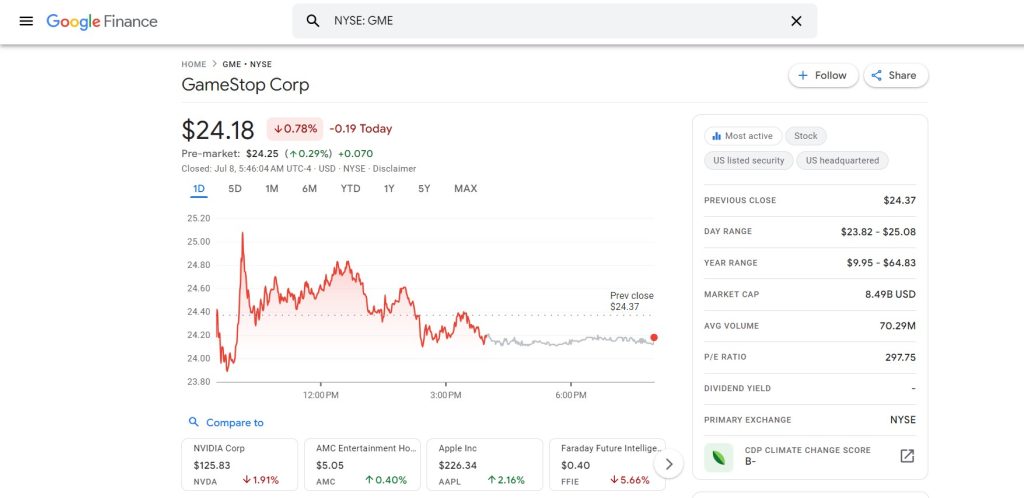
Task: Click the DAY RANGE label
Action: coord(728,232)
